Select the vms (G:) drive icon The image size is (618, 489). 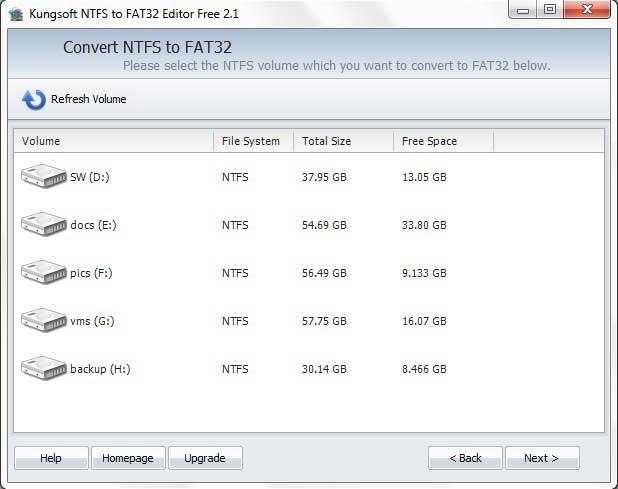(x=43, y=320)
